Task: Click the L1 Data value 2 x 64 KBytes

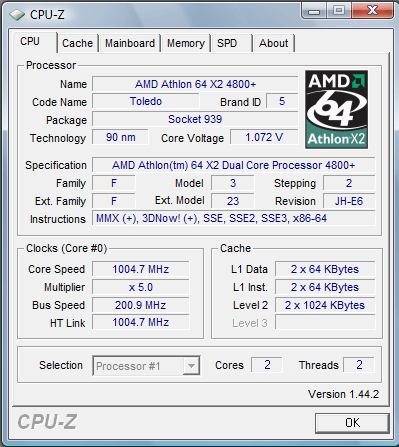Action: tap(325, 269)
